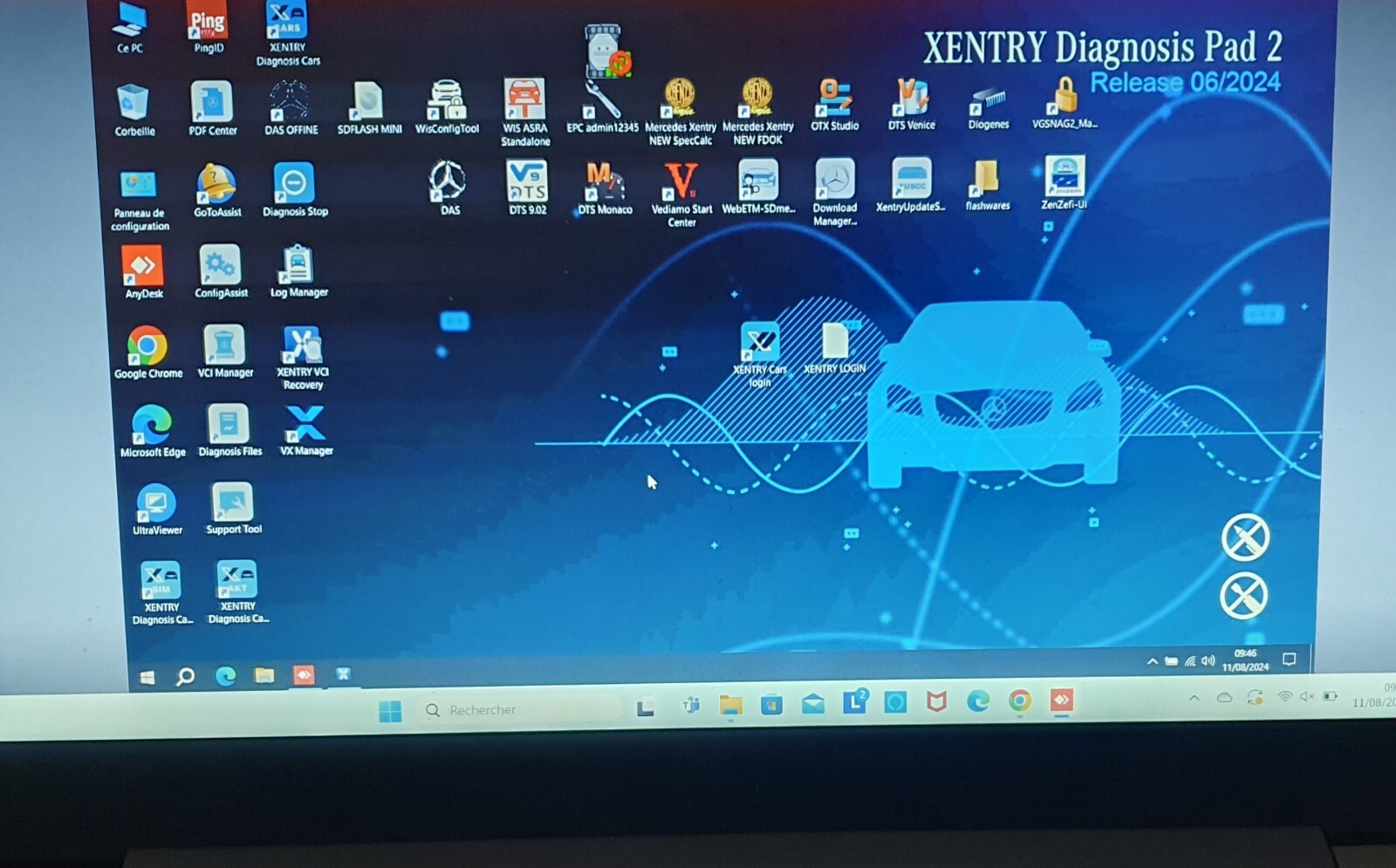The width and height of the screenshot is (1396, 868).
Task: Launch DTS Venice
Action: point(911,105)
